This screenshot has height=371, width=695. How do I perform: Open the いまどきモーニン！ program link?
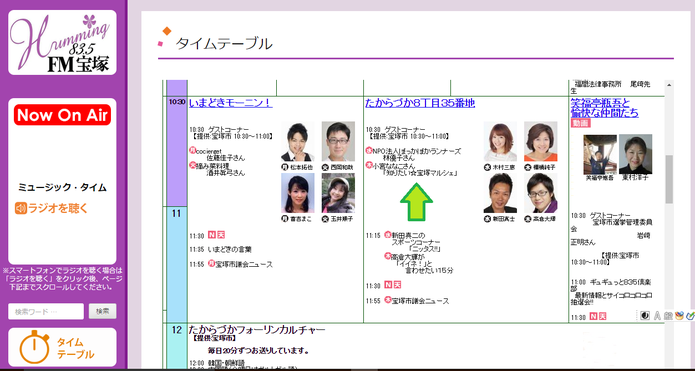point(230,103)
